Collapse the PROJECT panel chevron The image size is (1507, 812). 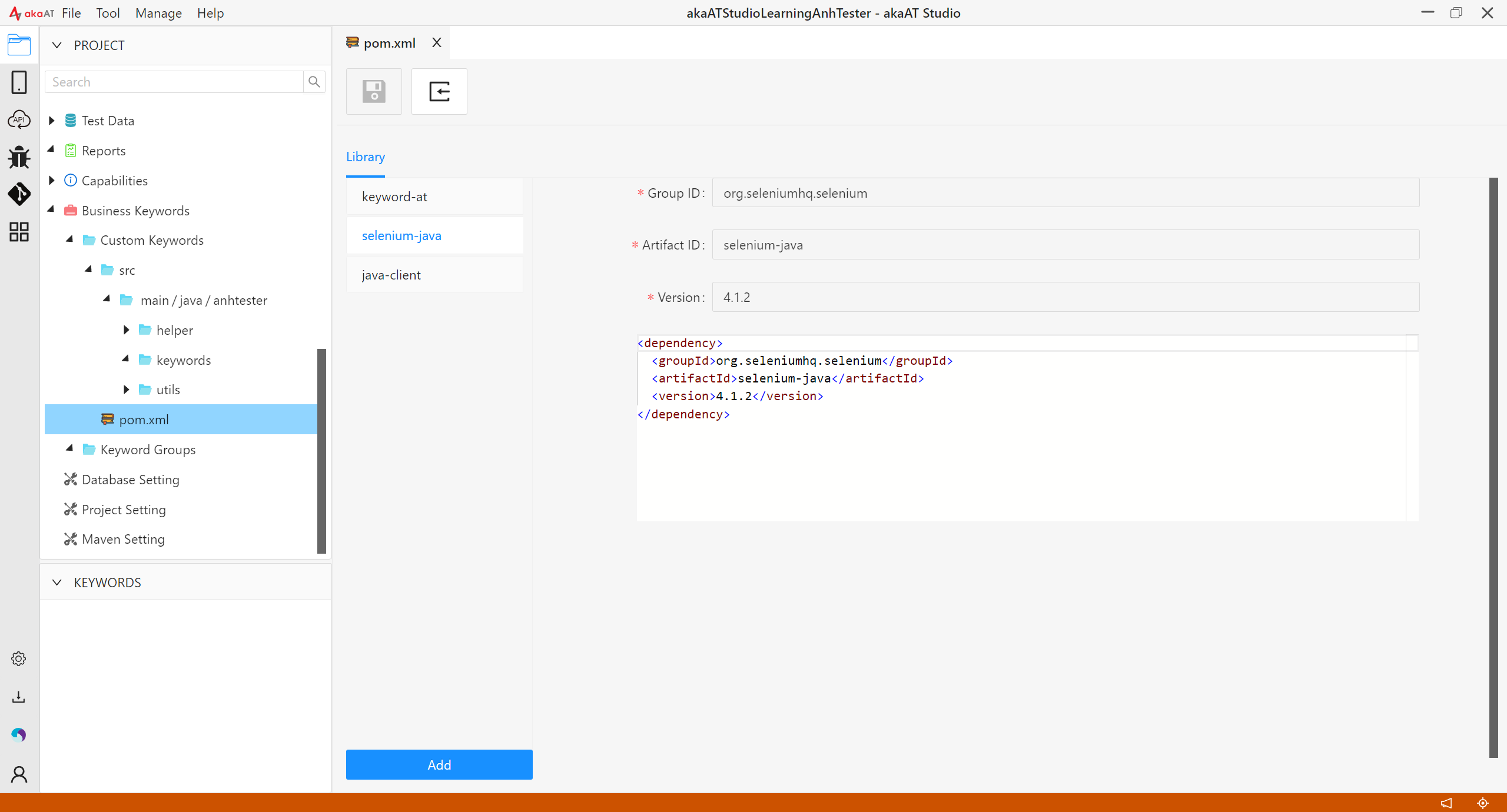coord(57,45)
